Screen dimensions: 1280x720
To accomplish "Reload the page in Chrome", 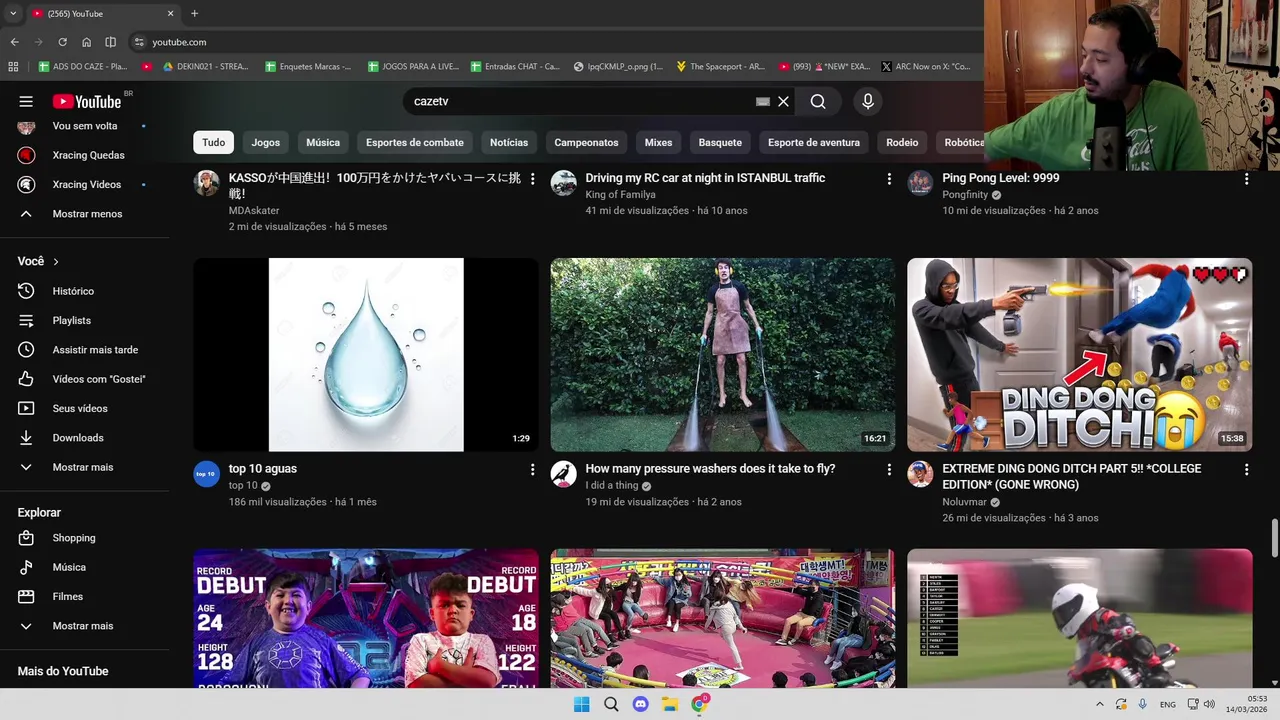I will click(x=62, y=42).
